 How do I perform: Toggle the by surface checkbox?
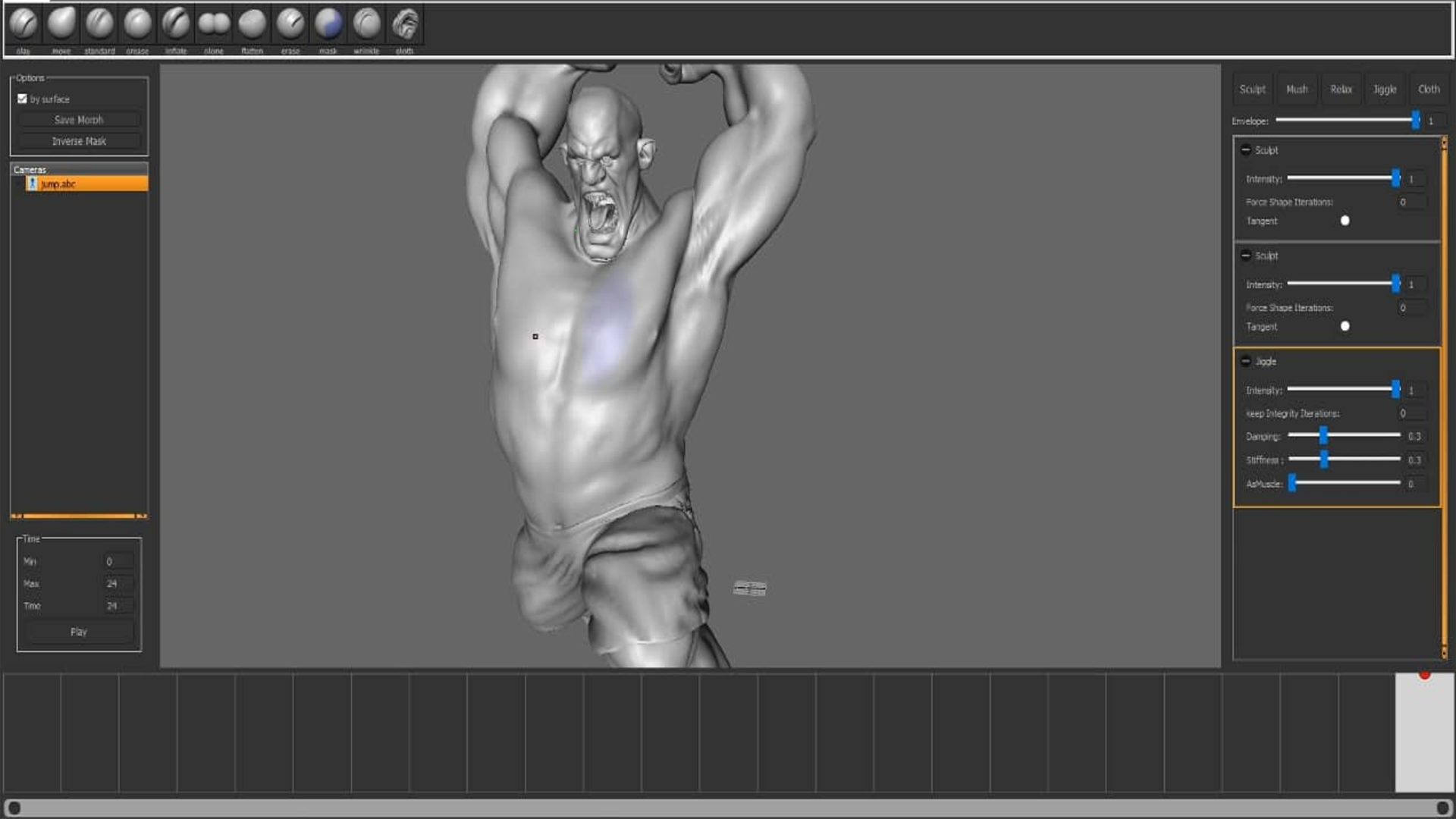(x=23, y=99)
